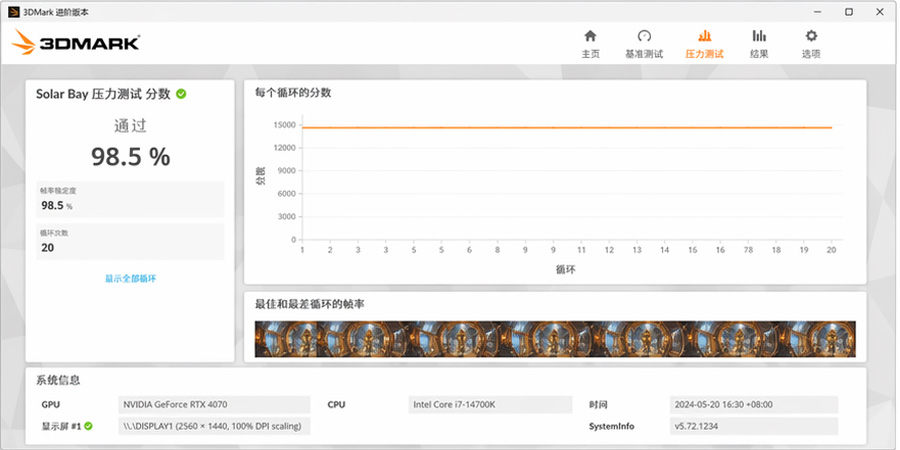Viewport: 900px width, 450px height.
Task: Click the NVIDIA GeForce RTX 4070 field
Action: pyautogui.click(x=214, y=405)
